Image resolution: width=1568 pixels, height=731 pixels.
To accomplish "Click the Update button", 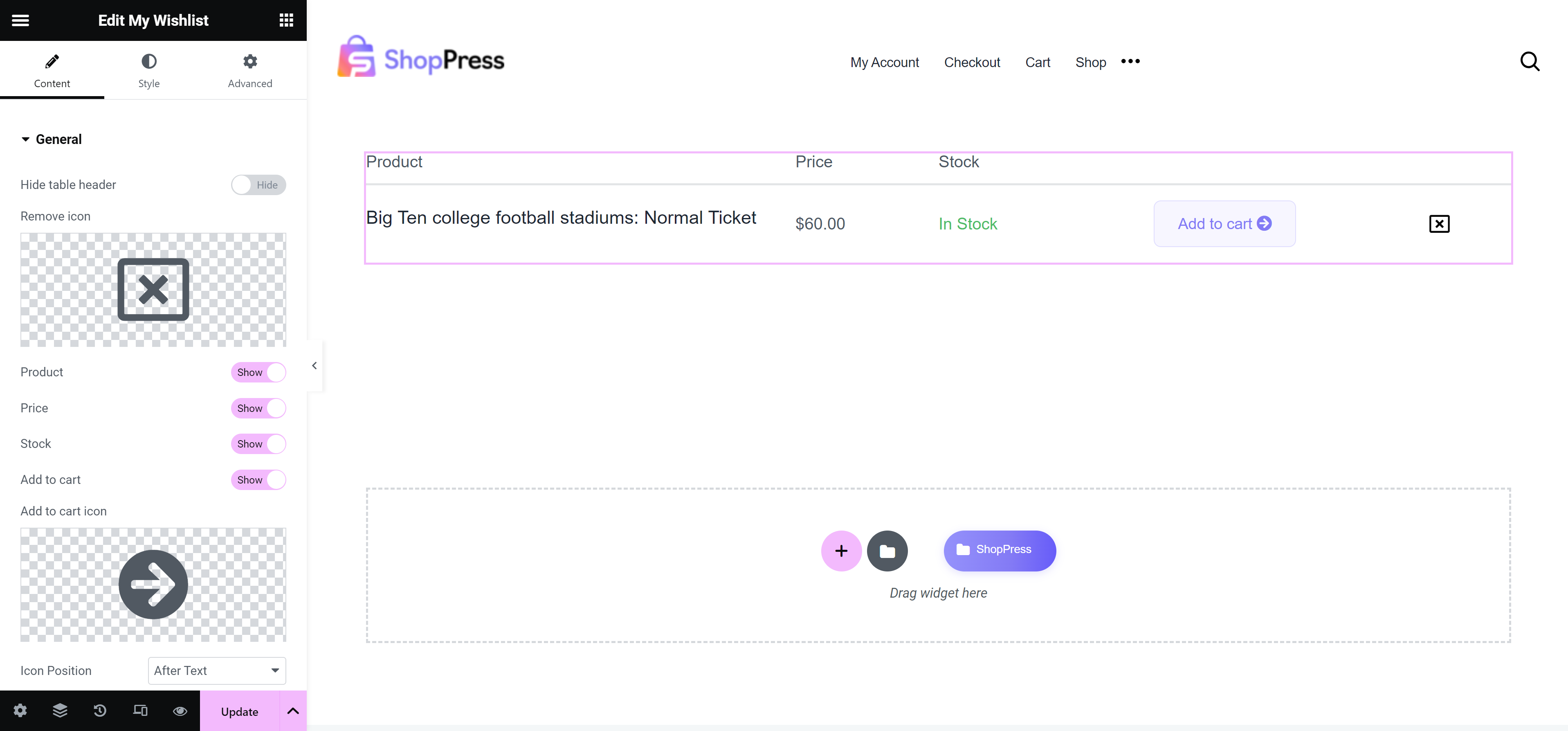I will (x=239, y=711).
